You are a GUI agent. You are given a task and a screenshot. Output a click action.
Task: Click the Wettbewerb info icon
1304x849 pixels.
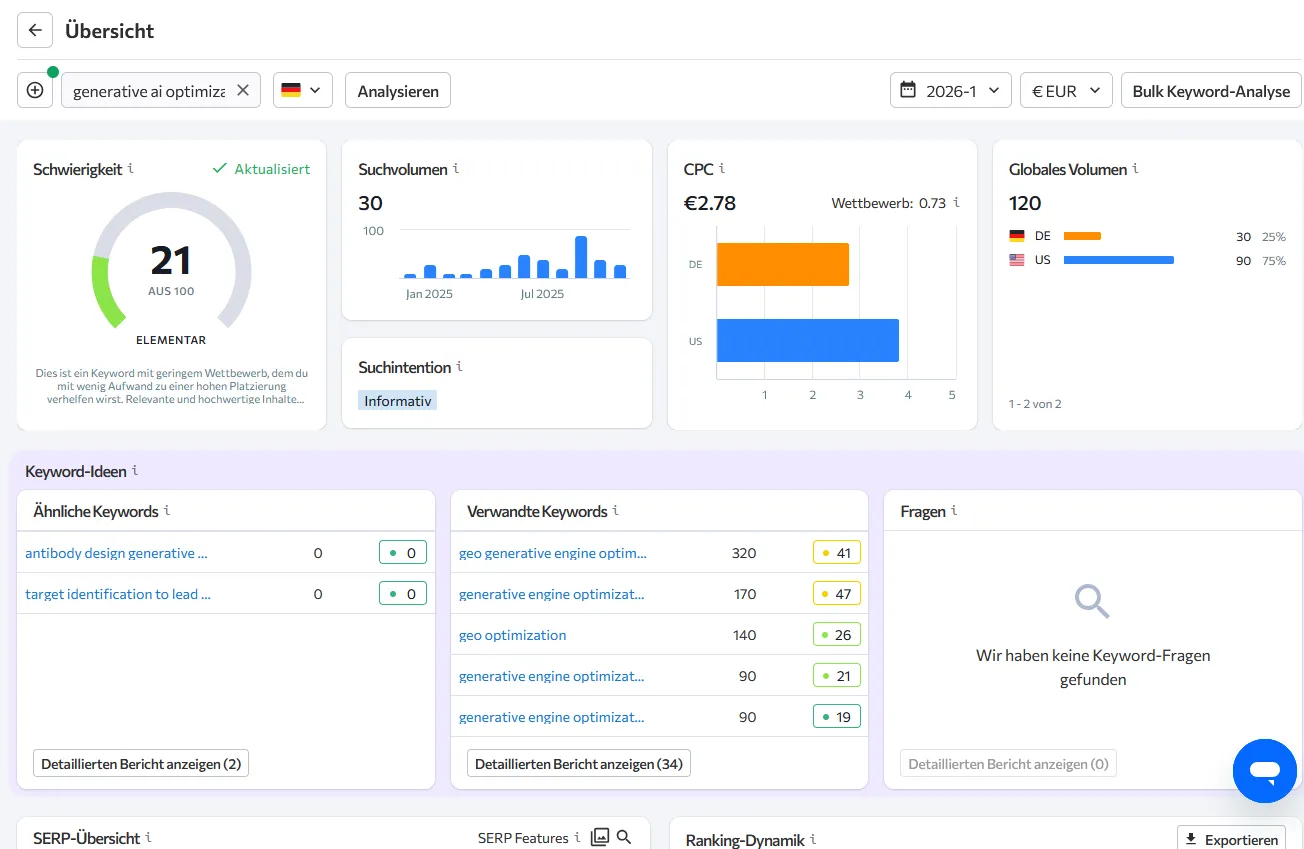coord(956,202)
